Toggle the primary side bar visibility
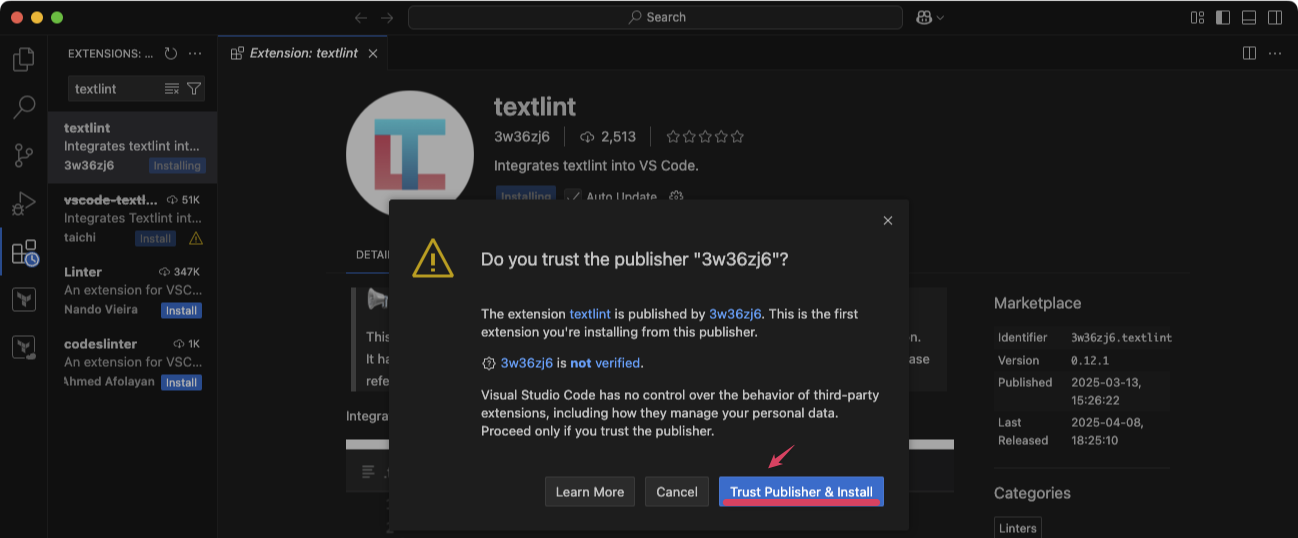Image resolution: width=1298 pixels, height=538 pixels. (x=1223, y=18)
